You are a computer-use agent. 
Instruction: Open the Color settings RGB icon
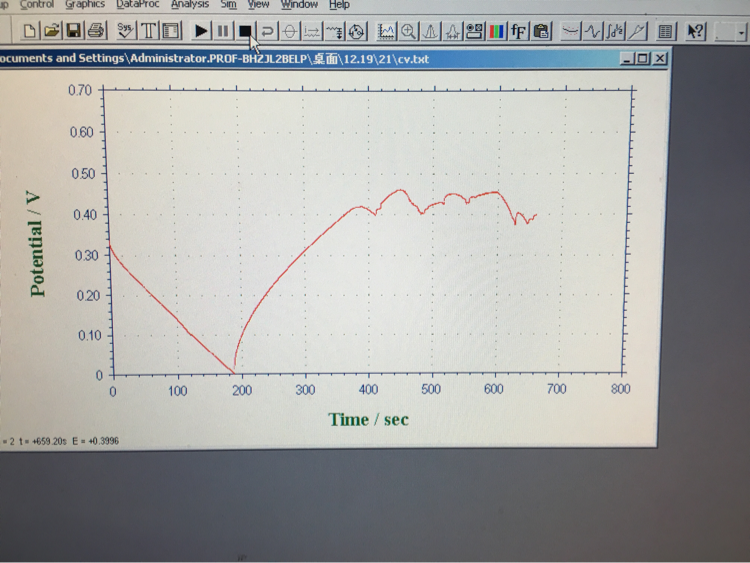click(x=496, y=32)
